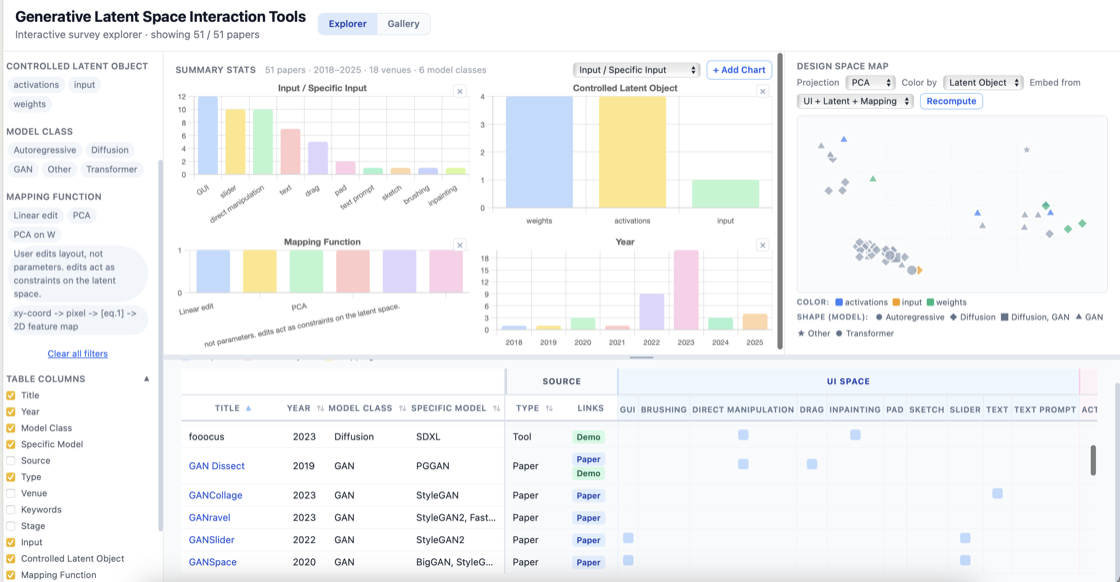
Task: Close the Year chart
Action: (x=763, y=245)
